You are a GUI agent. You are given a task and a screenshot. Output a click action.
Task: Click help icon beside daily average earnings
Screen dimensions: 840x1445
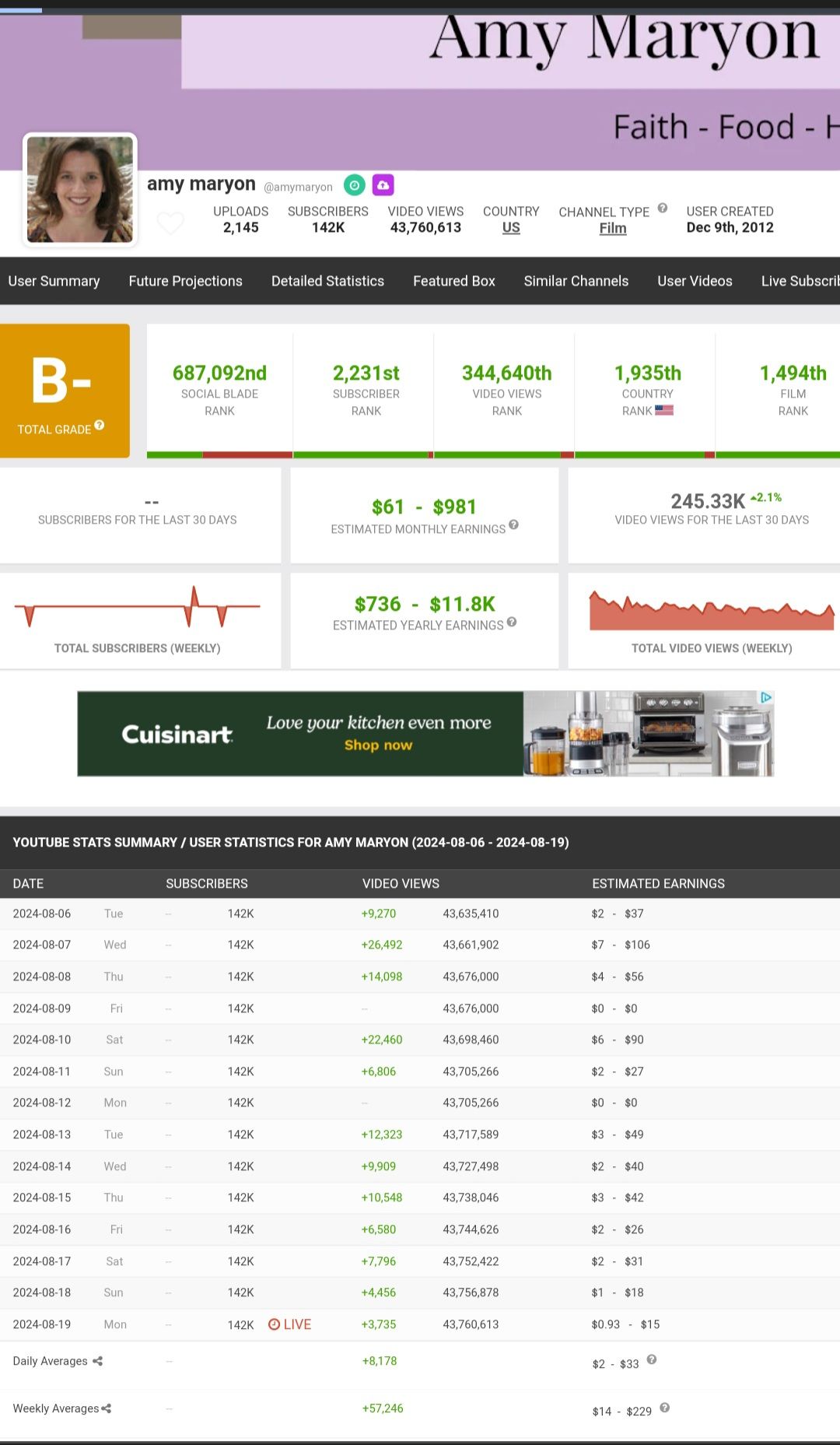click(x=652, y=1359)
